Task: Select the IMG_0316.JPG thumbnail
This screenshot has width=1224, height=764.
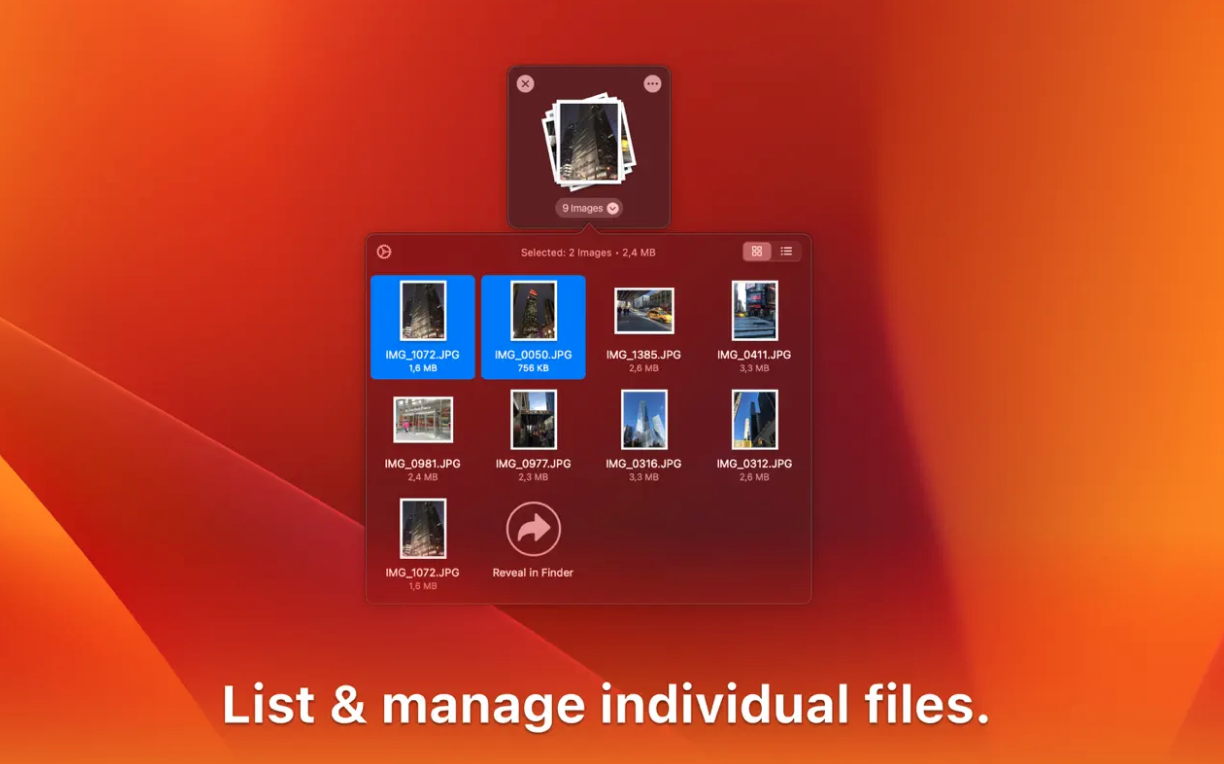Action: pyautogui.click(x=644, y=420)
